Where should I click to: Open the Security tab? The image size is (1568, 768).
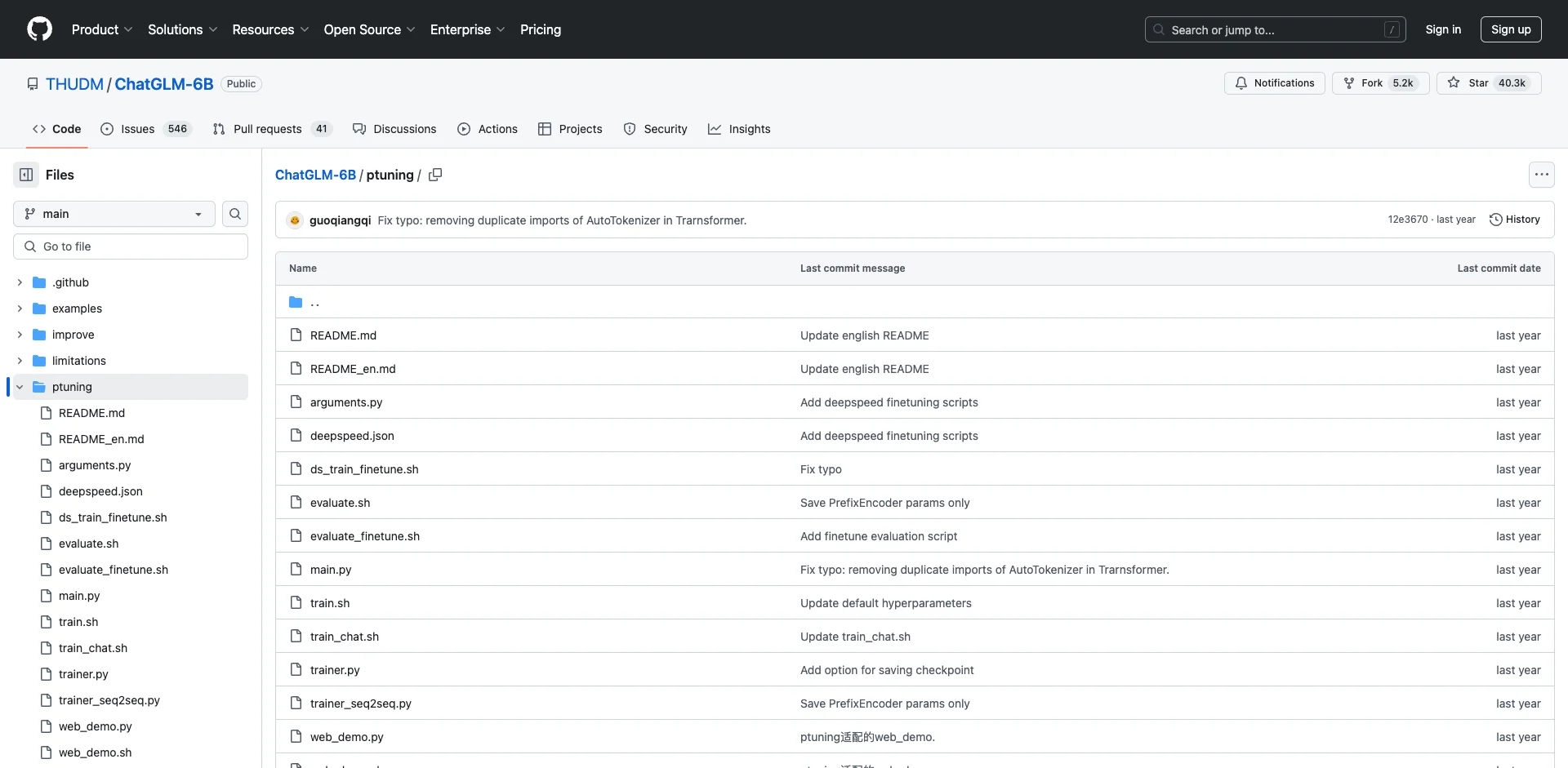[x=655, y=129]
